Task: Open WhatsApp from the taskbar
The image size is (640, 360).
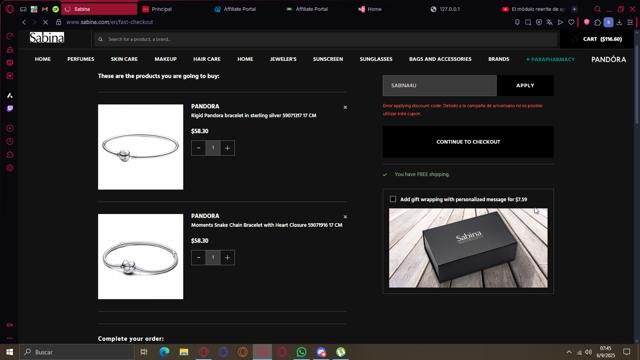Action: [302, 352]
